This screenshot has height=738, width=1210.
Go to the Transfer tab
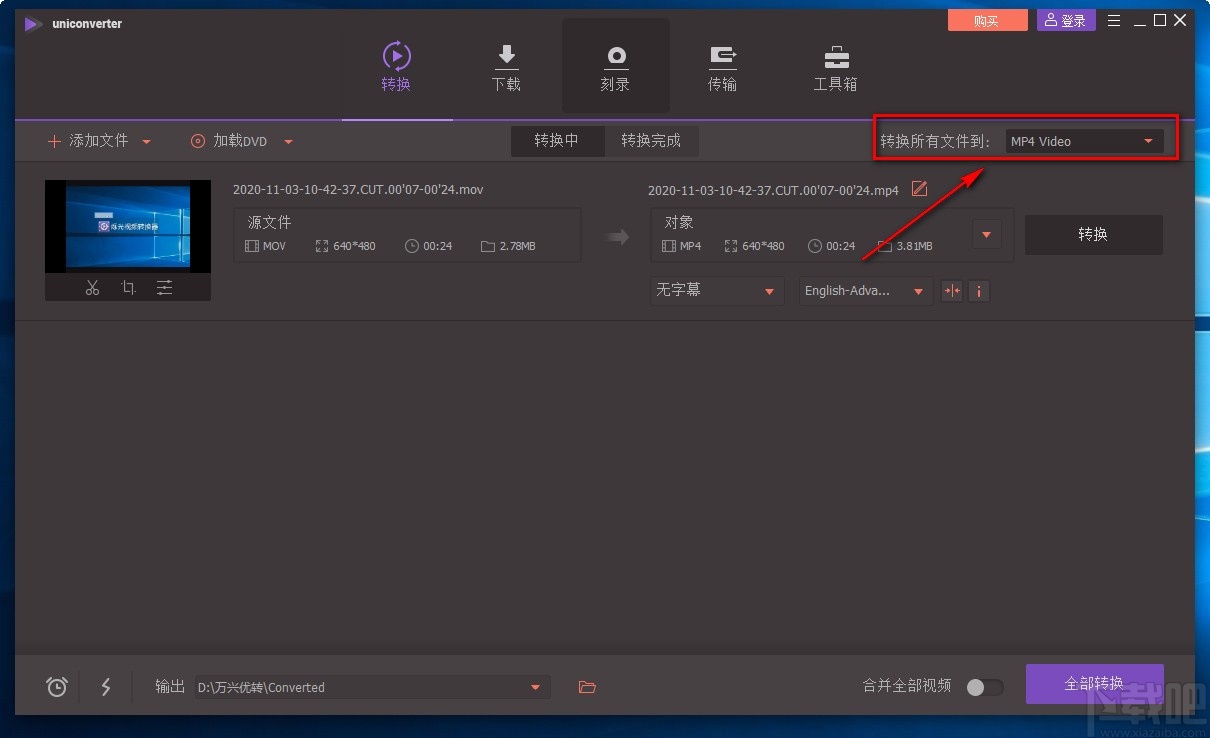pos(722,67)
